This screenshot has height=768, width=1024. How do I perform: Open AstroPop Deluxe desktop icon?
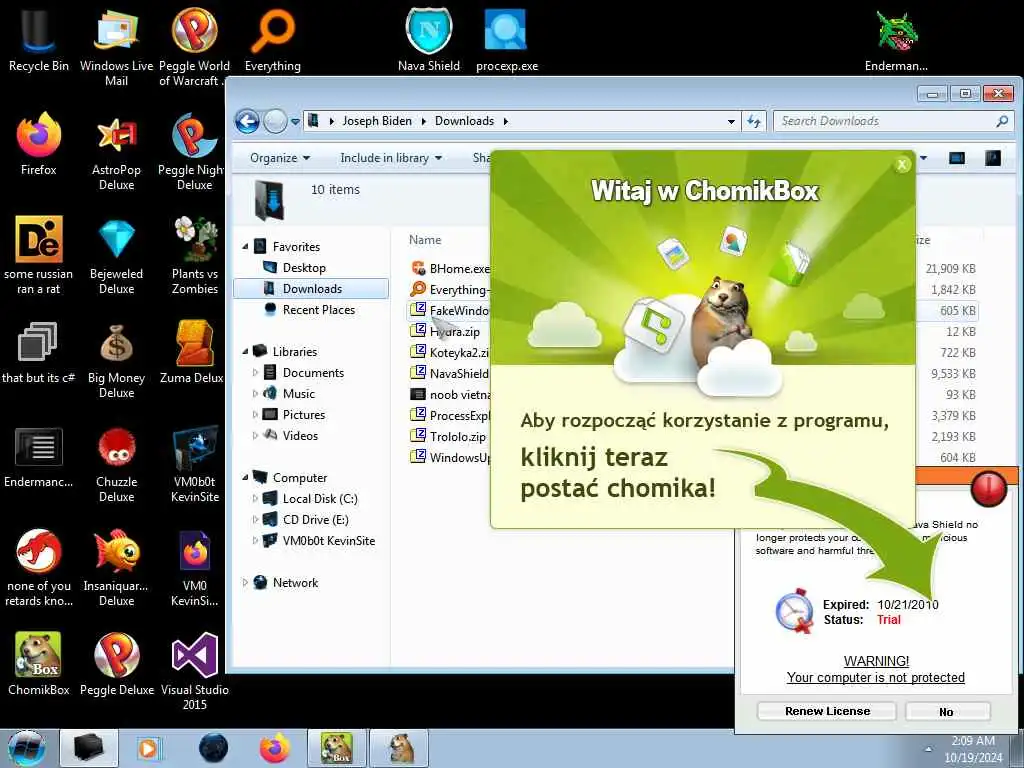(116, 152)
